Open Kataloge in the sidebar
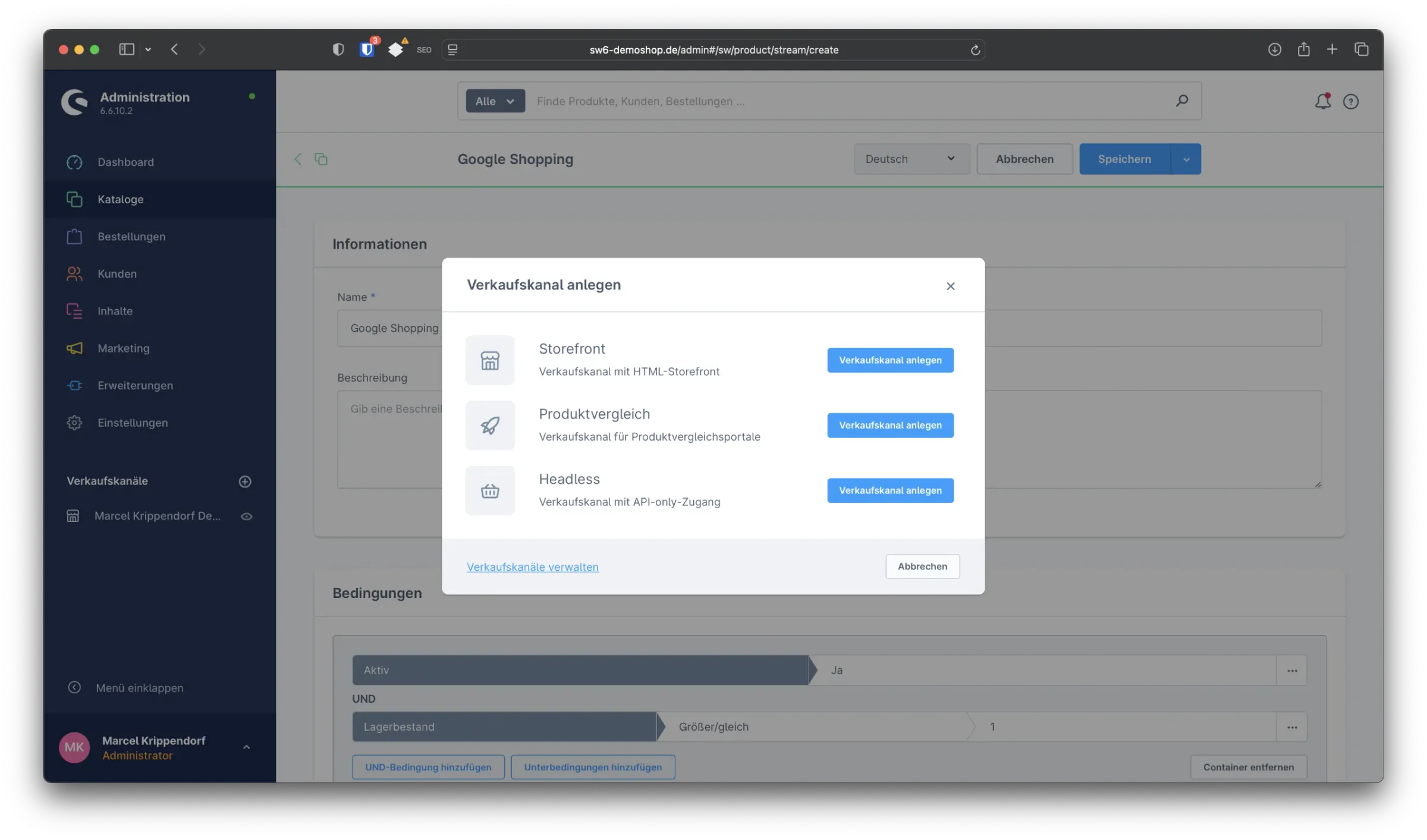This screenshot has width=1427, height=840. (120, 199)
